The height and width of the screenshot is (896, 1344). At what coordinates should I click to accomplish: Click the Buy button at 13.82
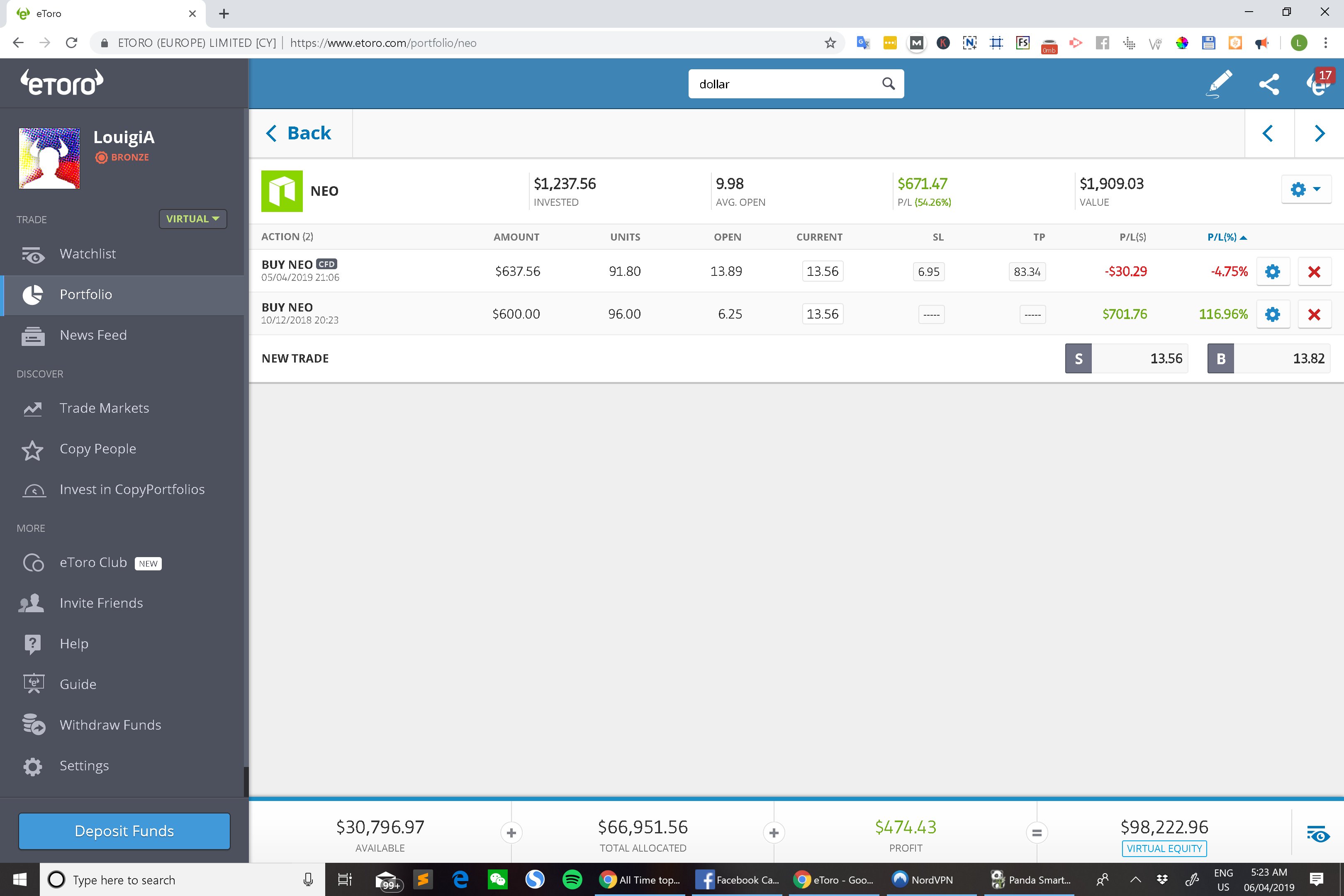(x=1269, y=358)
